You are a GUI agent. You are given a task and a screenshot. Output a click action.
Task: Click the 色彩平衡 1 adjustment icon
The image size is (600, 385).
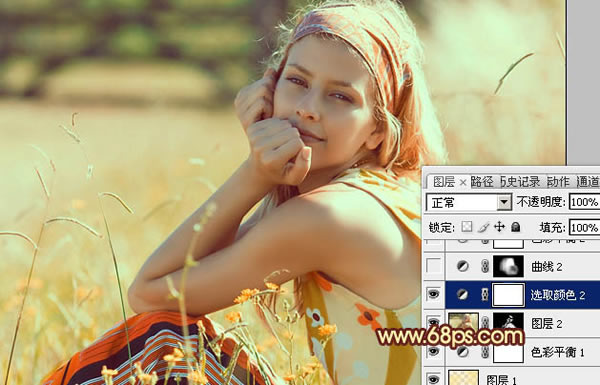point(463,352)
